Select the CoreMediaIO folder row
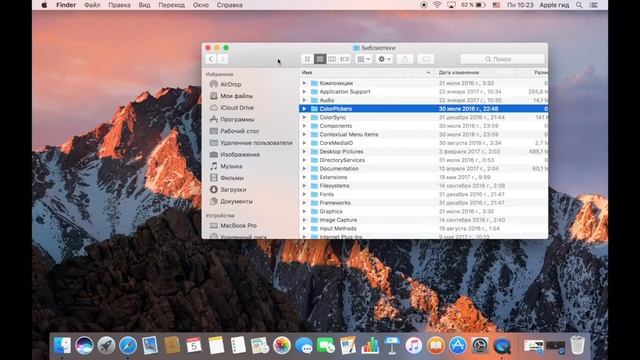 (x=423, y=143)
